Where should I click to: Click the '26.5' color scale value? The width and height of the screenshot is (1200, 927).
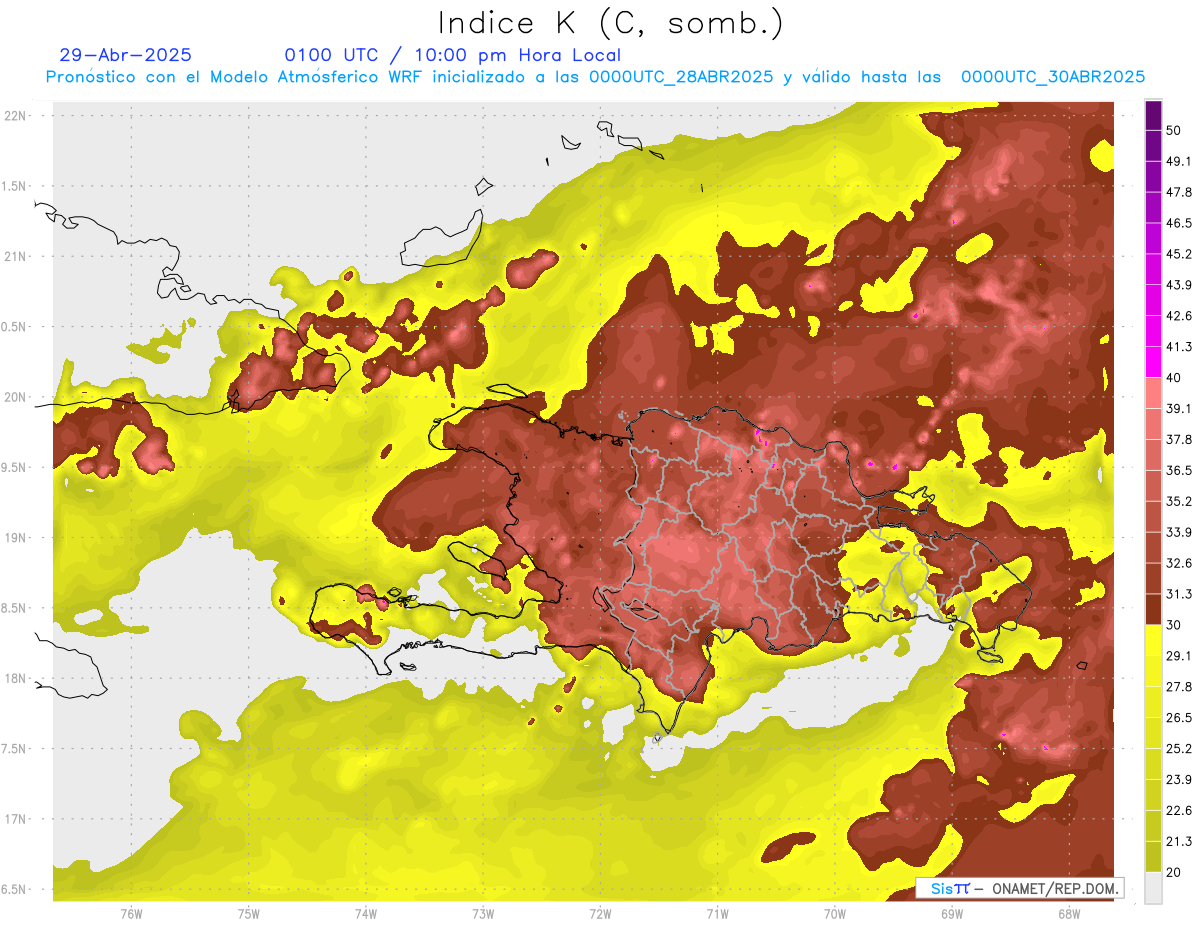point(1179,717)
